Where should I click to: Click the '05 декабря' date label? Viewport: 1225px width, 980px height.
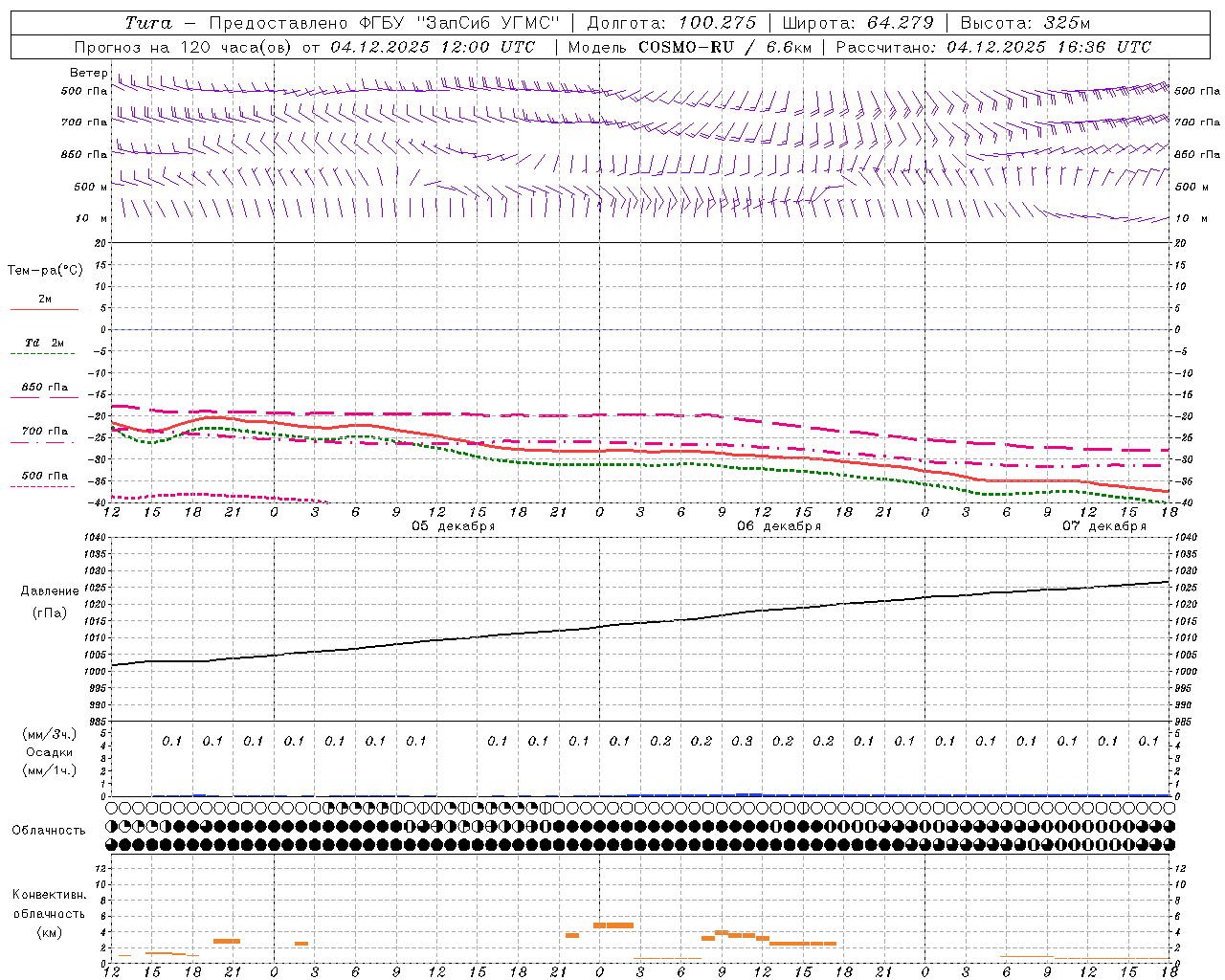(454, 526)
